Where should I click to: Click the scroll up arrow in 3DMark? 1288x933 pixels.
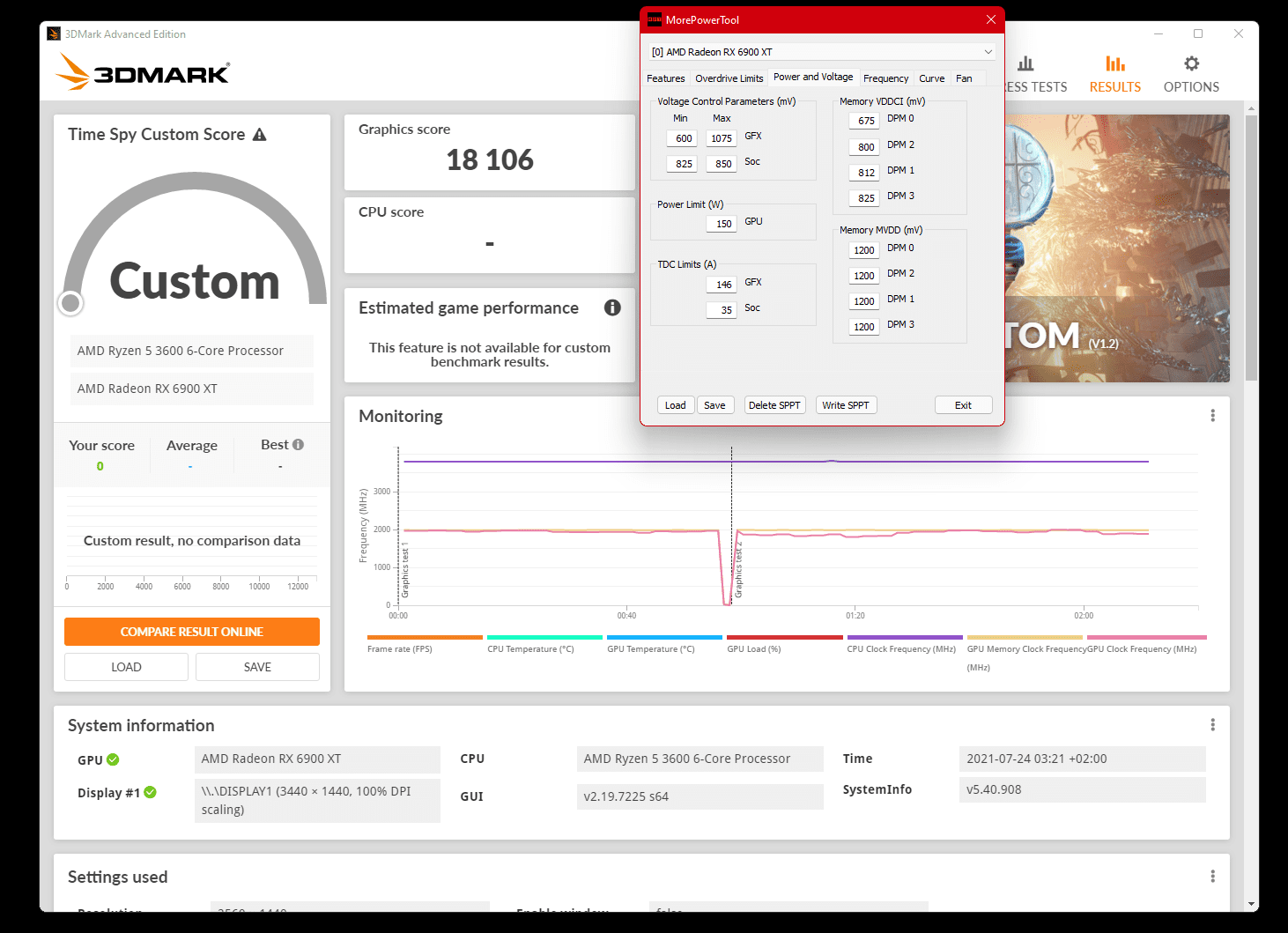[1251, 107]
